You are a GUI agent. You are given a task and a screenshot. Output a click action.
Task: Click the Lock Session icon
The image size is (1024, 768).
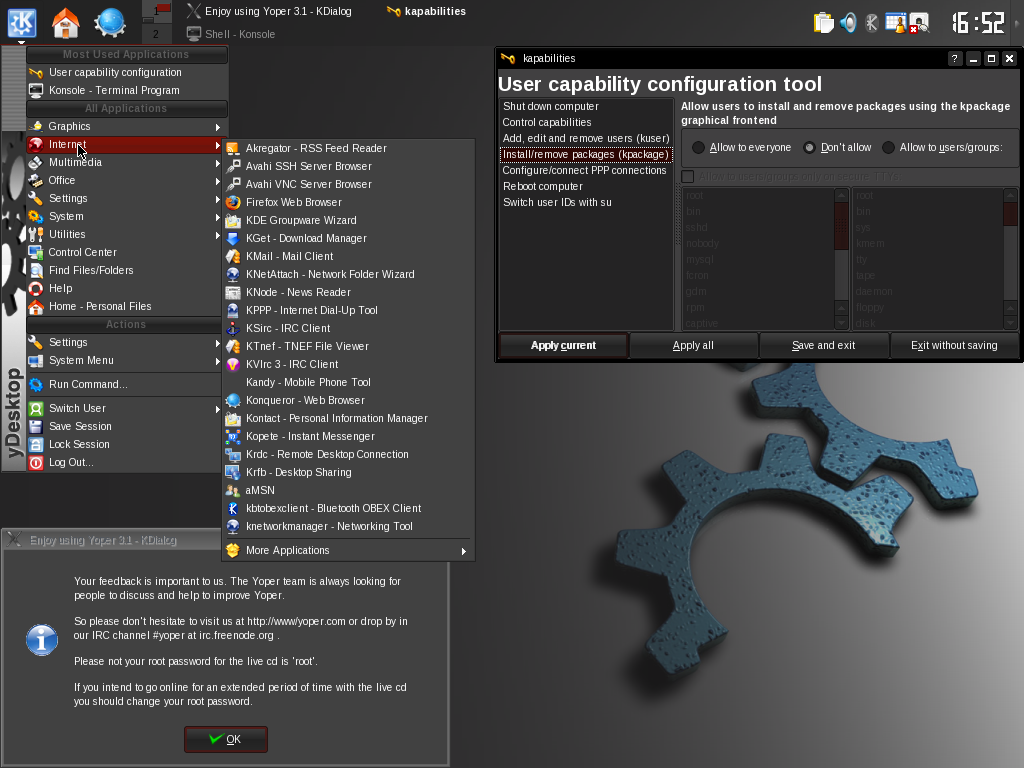point(36,444)
